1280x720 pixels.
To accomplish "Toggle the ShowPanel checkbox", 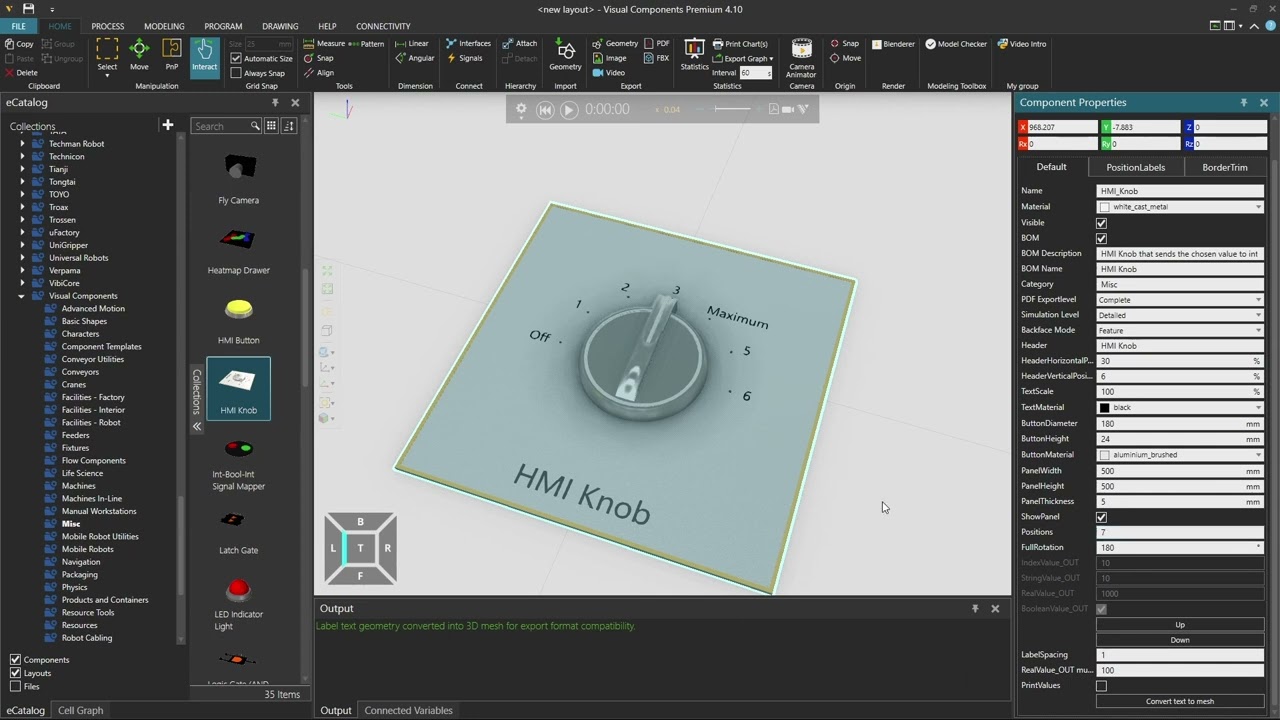I will coord(1101,517).
